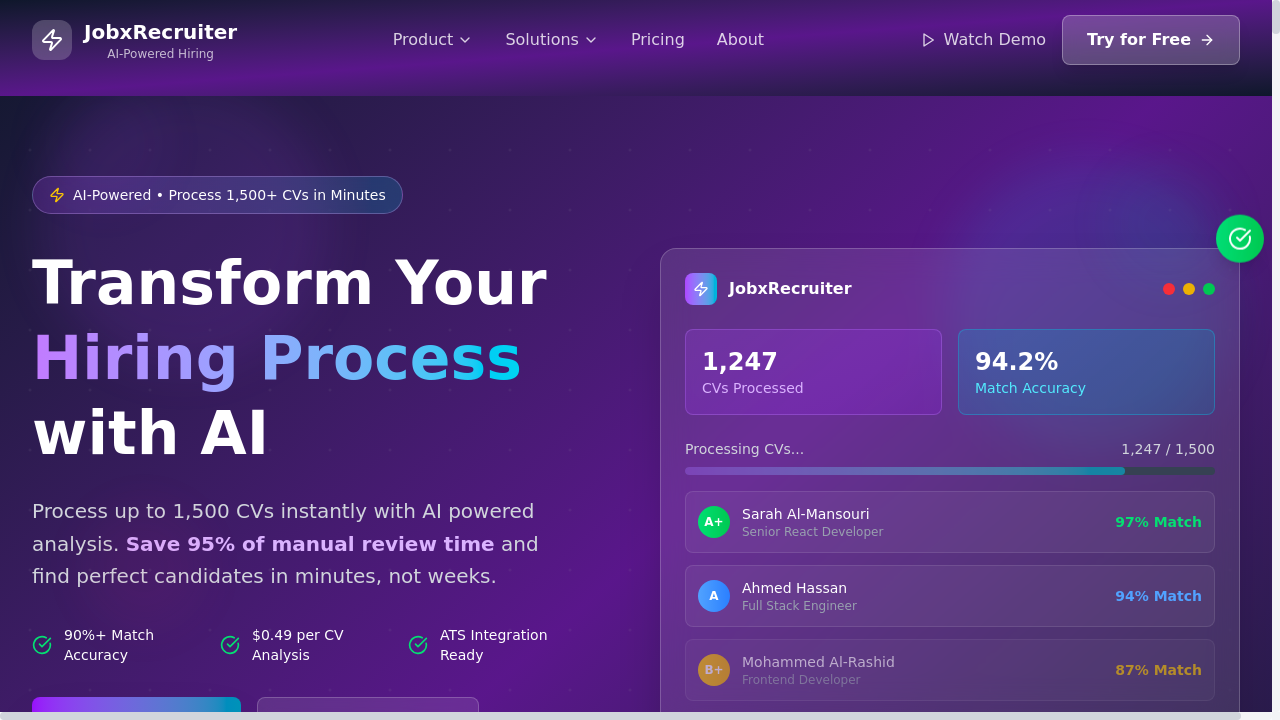The width and height of the screenshot is (1280, 720).
Task: Click the green floating checkmark circle icon
Action: [1239, 239]
